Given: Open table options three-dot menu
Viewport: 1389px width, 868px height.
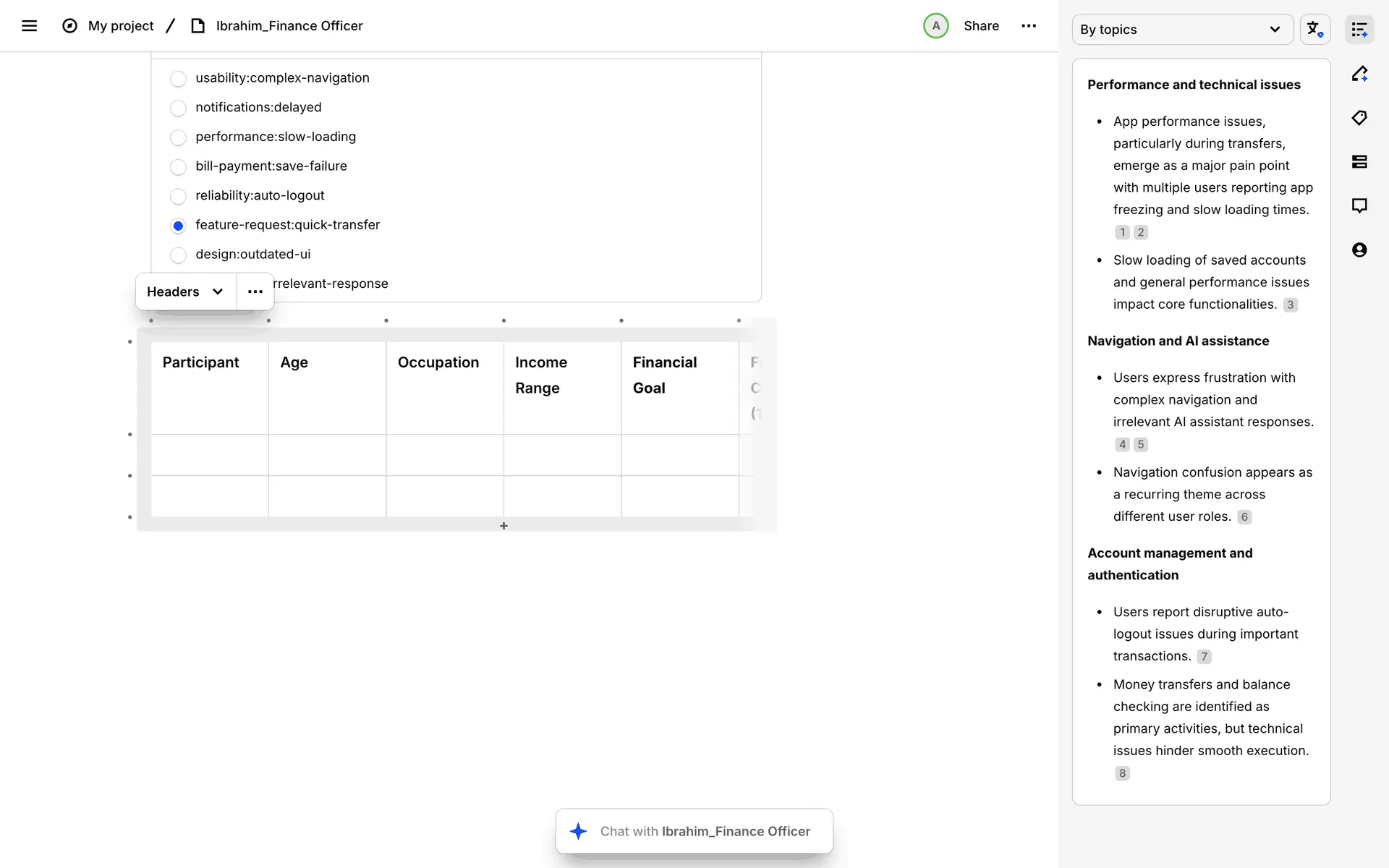Looking at the screenshot, I should (x=255, y=292).
